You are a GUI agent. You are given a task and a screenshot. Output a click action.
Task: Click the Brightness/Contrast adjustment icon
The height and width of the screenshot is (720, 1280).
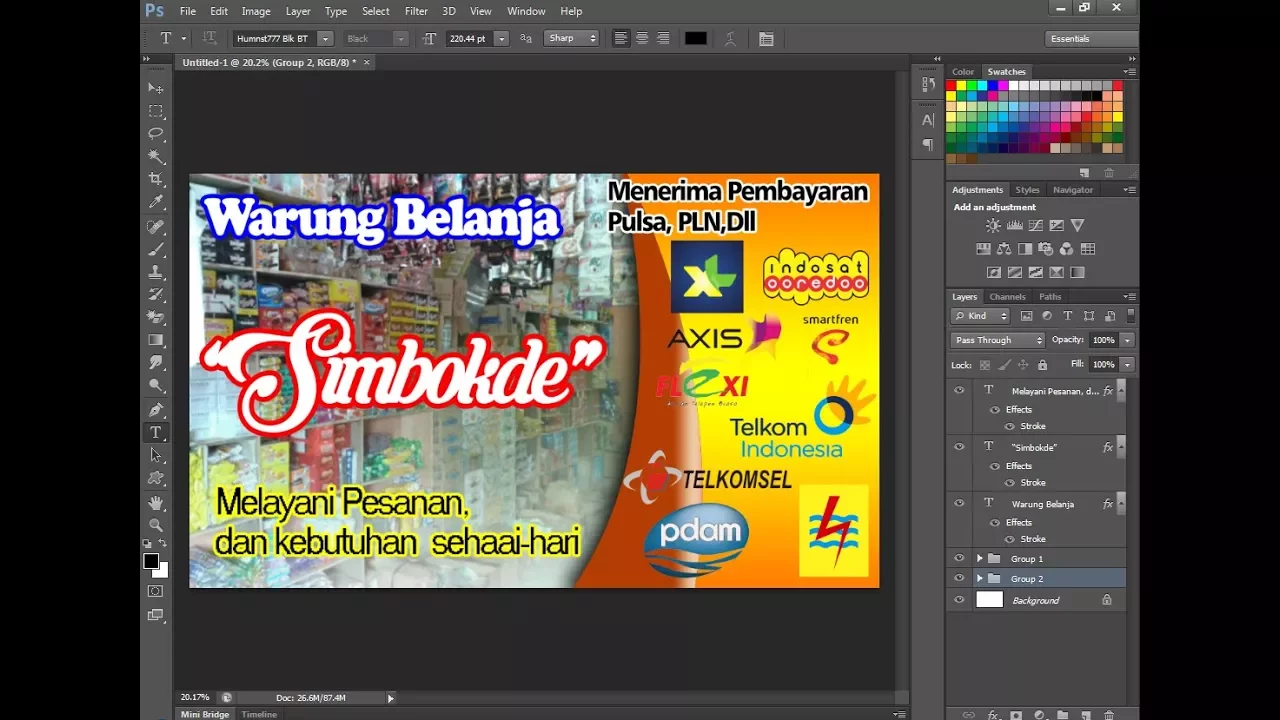(993, 226)
